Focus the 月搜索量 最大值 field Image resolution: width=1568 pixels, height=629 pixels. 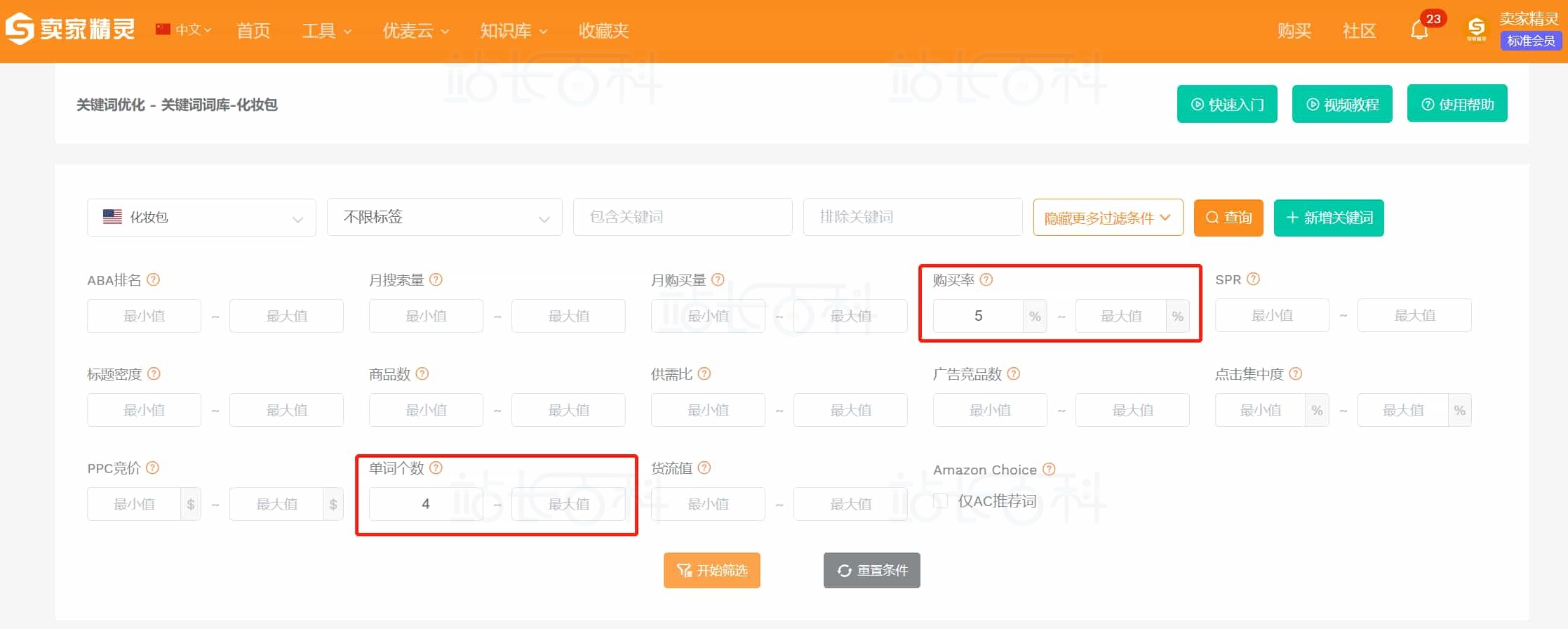(568, 316)
